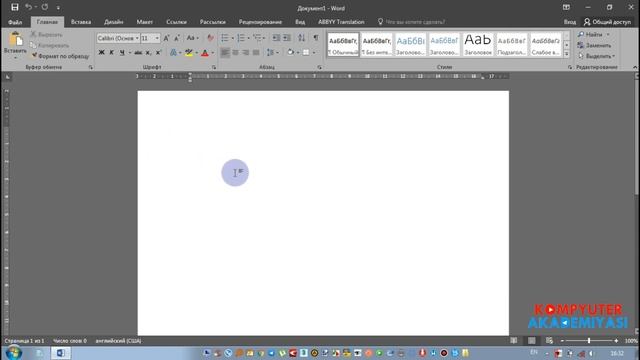Image resolution: width=640 pixels, height=360 pixels.
Task: Select Align Right paragraph alignment
Action: pos(245,52)
